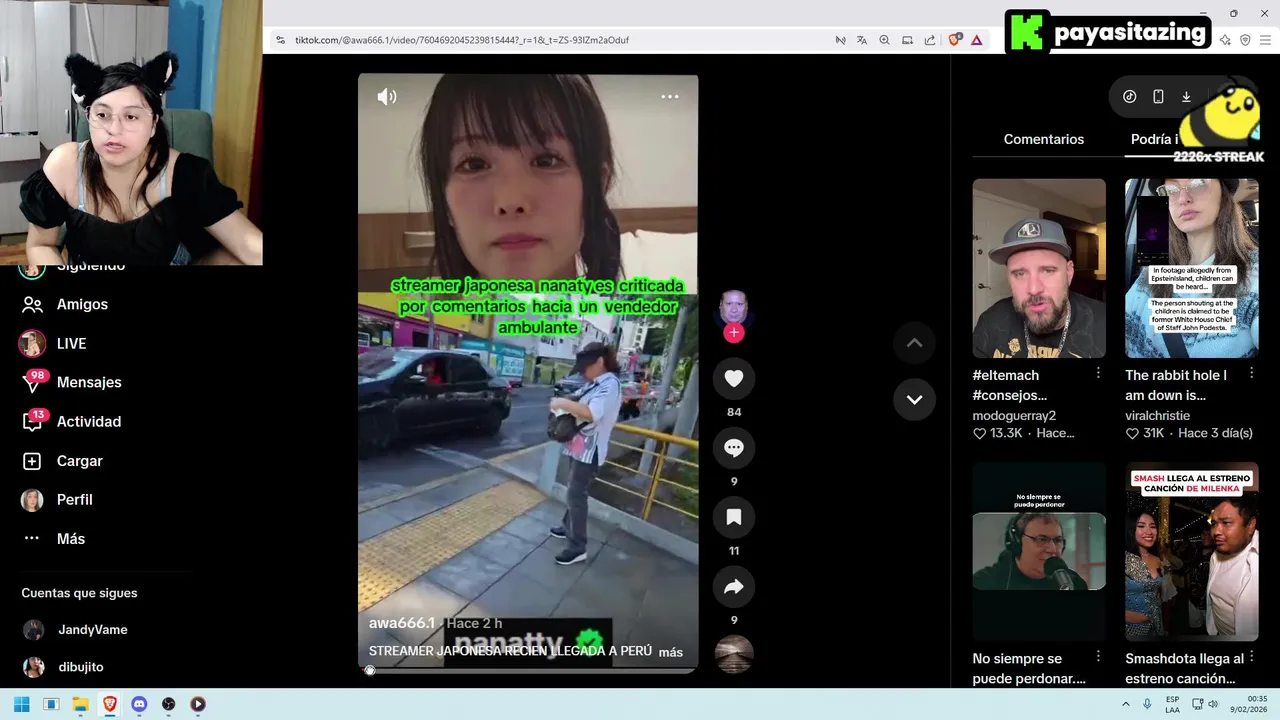Click the cast screen icon in address bar
The height and width of the screenshot is (720, 1280).
click(x=907, y=40)
